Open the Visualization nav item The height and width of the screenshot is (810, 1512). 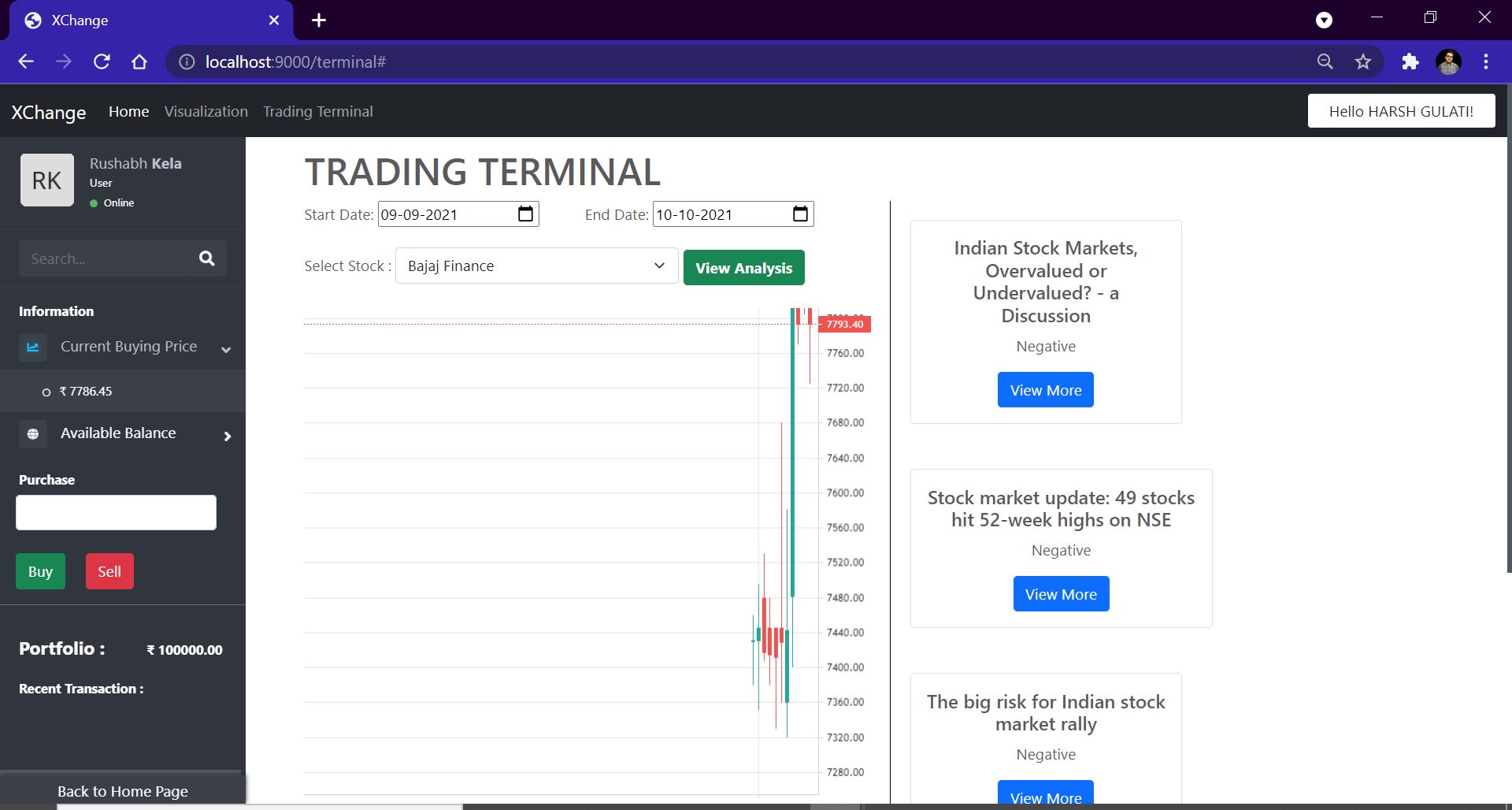coord(206,111)
